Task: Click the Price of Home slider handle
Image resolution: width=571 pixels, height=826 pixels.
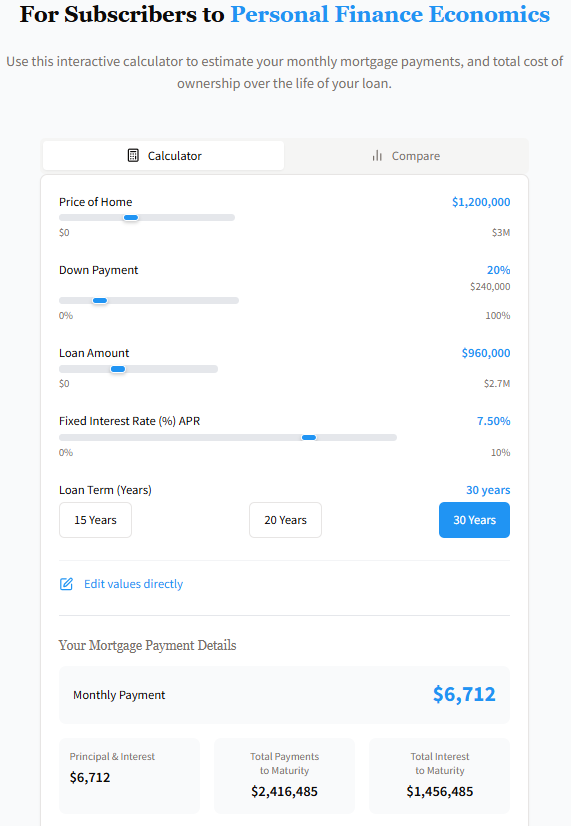Action: [x=131, y=218]
